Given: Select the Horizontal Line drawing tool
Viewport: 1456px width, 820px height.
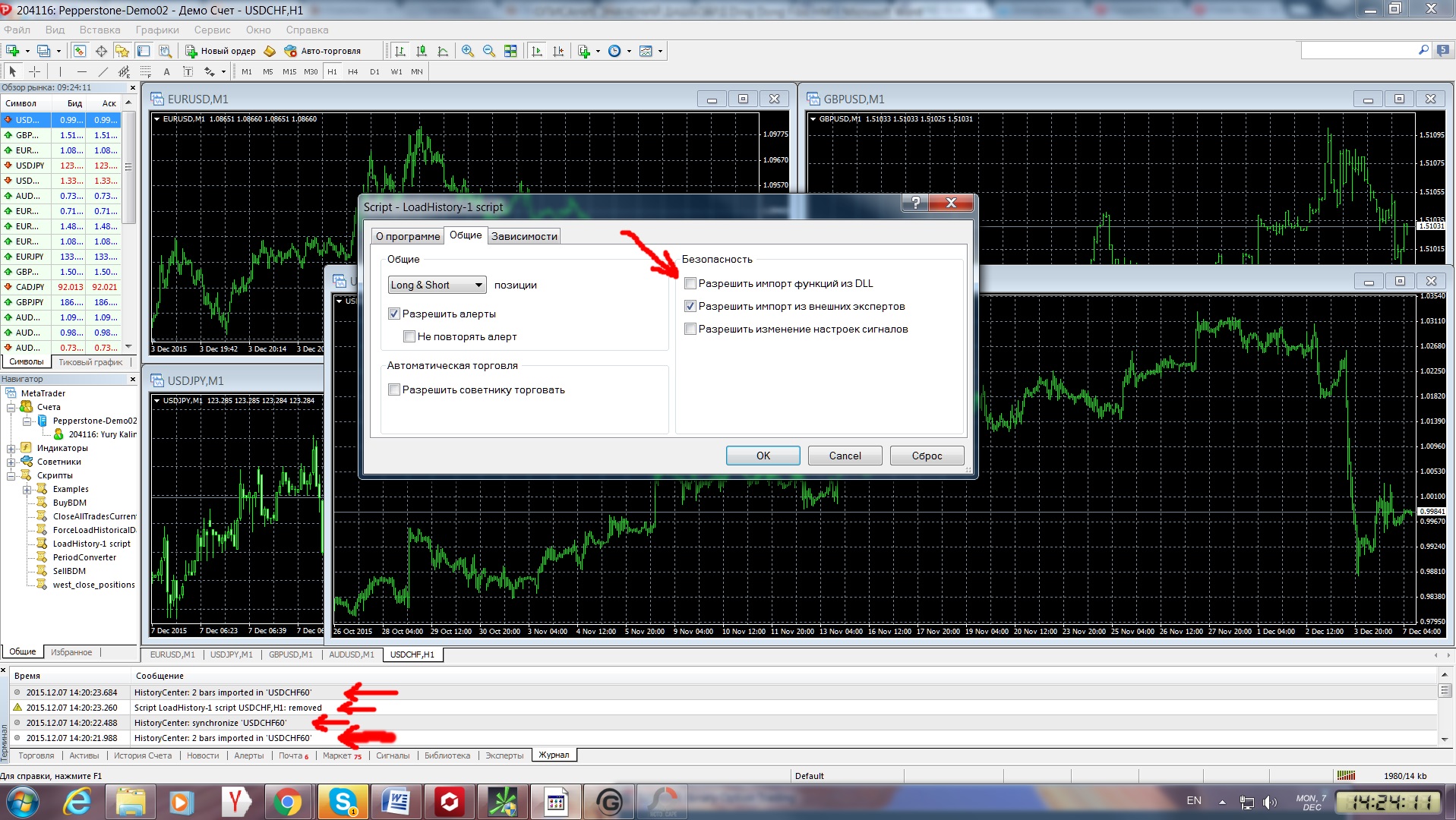Looking at the screenshot, I should pos(81,71).
